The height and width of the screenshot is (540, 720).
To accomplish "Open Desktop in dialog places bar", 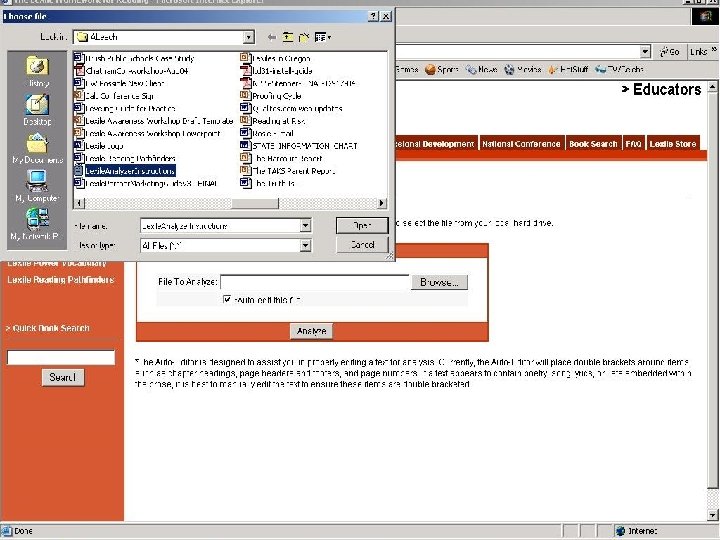I will pos(37,110).
